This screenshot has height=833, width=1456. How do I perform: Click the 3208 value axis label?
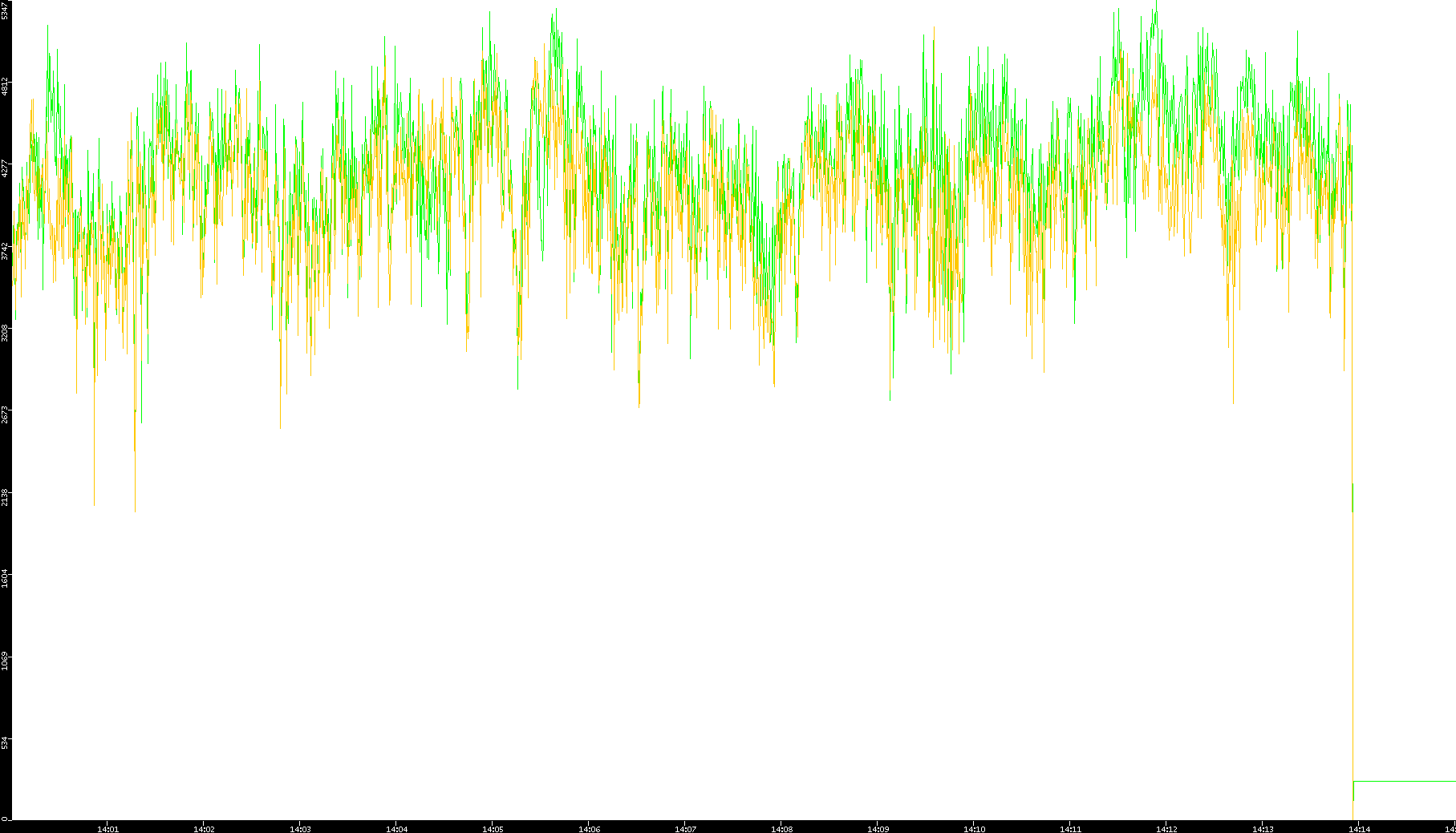[x=5, y=333]
